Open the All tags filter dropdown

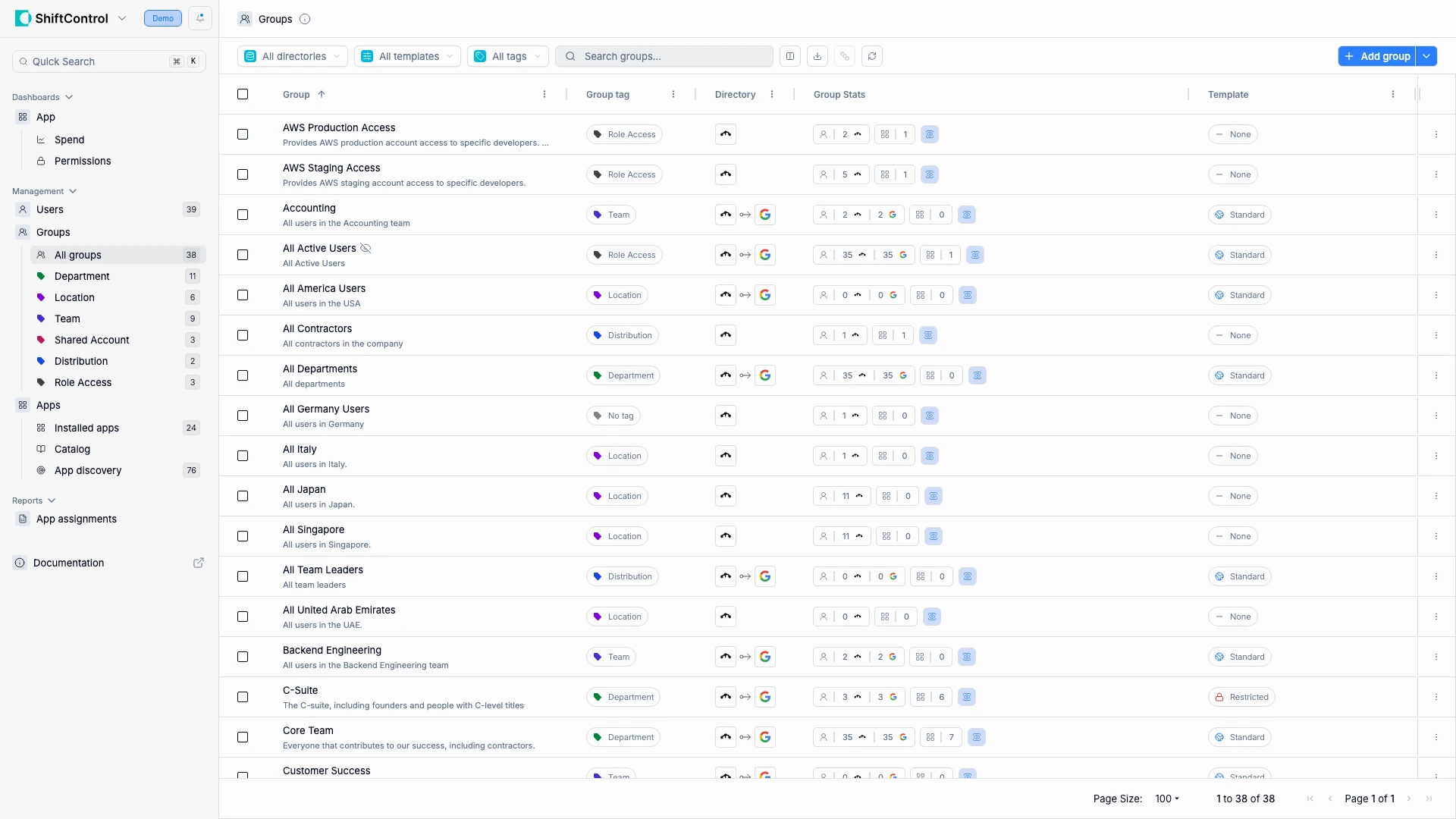point(507,56)
